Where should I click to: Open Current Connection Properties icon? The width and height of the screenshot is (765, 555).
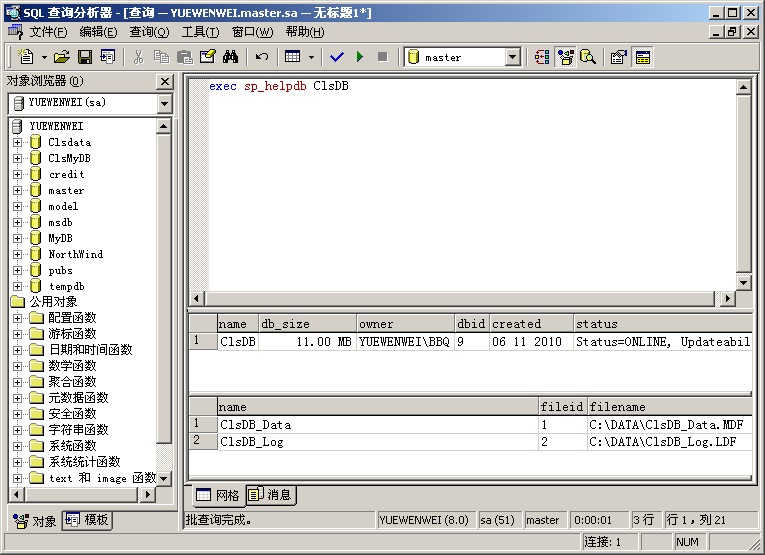[619, 57]
